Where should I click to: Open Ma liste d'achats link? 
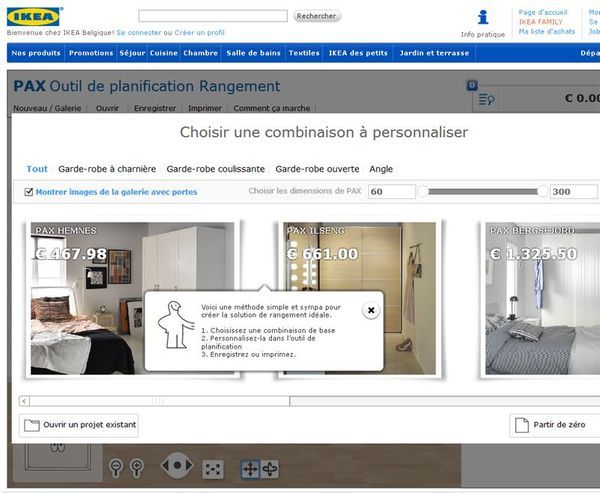(547, 31)
